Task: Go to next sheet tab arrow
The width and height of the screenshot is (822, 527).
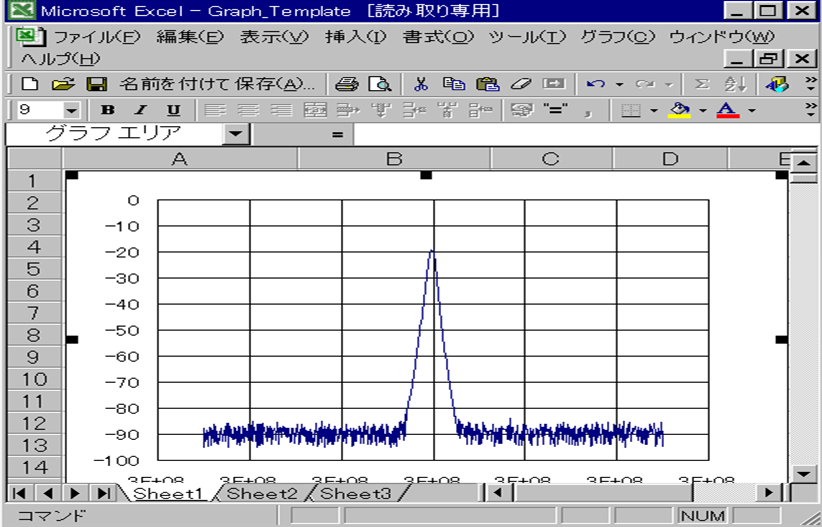Action: [75, 493]
